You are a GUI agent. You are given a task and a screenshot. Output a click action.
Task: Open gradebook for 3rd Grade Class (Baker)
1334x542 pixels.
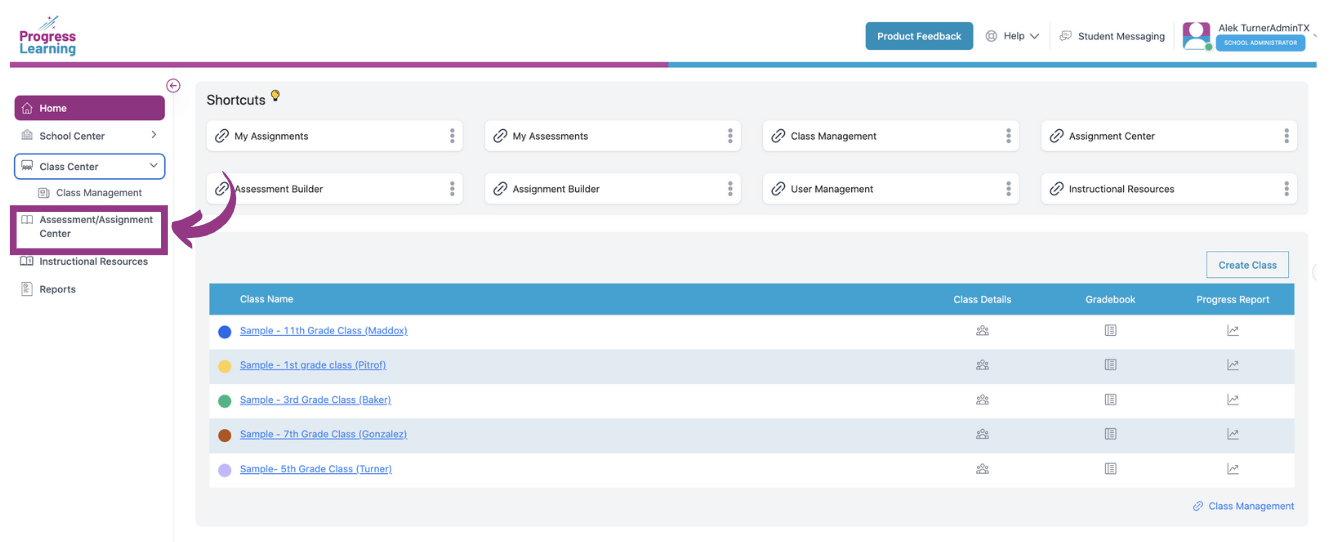click(1110, 400)
